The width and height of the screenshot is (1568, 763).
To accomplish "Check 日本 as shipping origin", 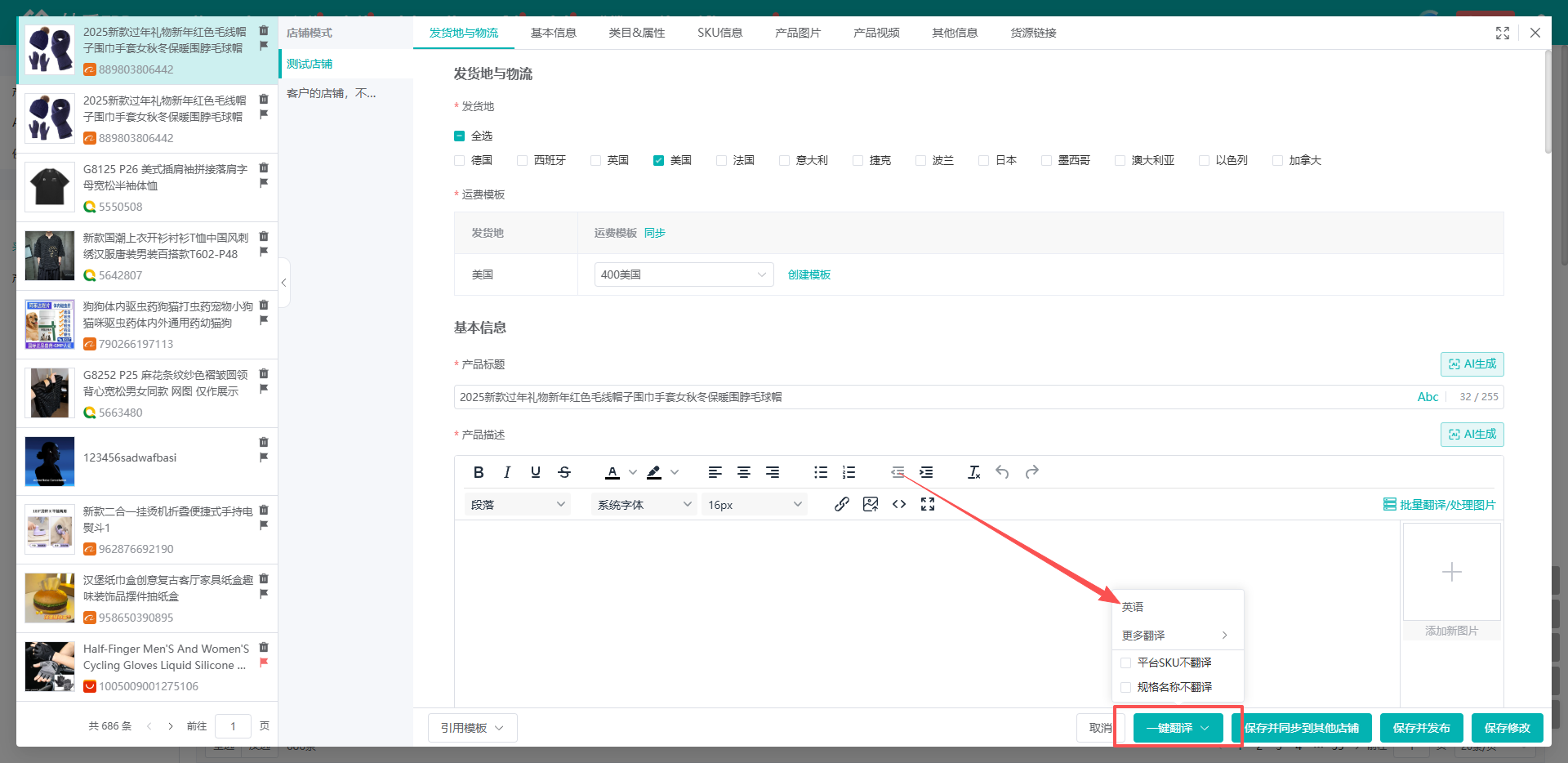I will pos(983,160).
